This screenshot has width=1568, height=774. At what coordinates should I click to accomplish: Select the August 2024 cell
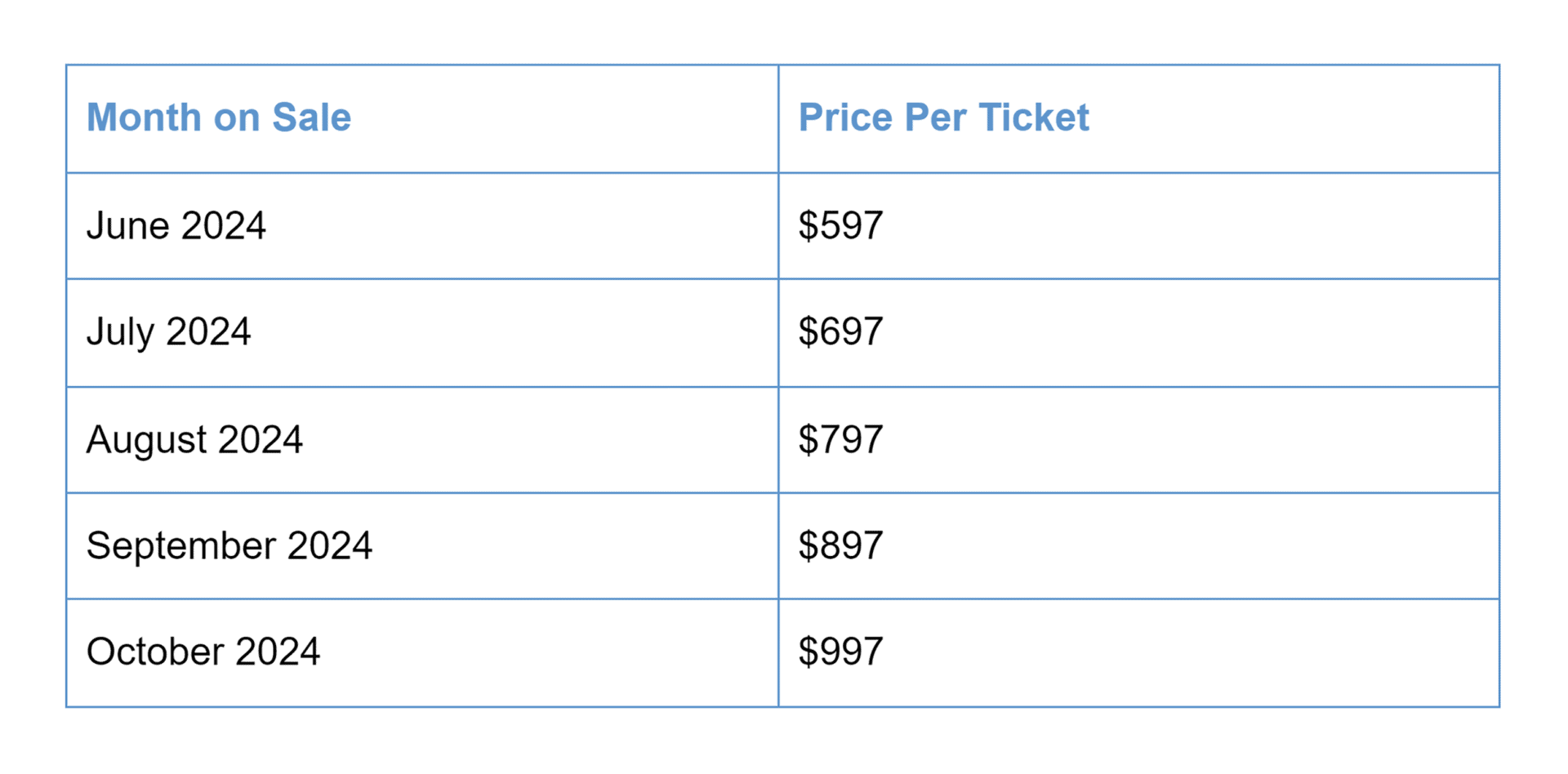(194, 440)
